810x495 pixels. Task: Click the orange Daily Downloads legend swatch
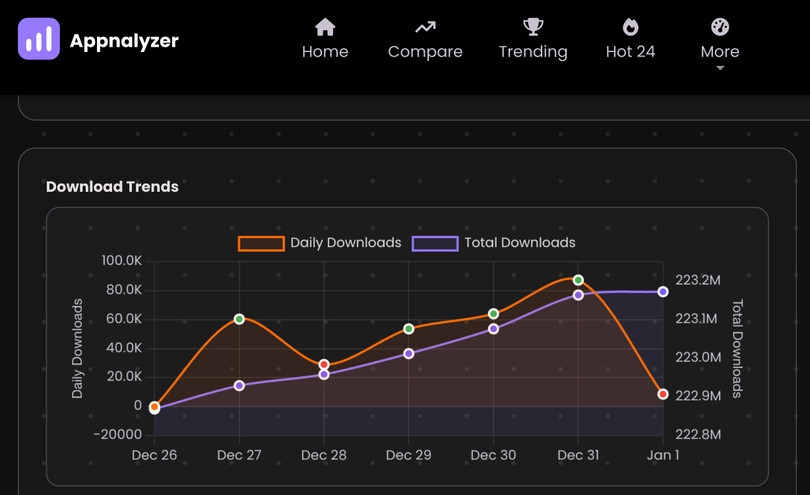(x=260, y=243)
